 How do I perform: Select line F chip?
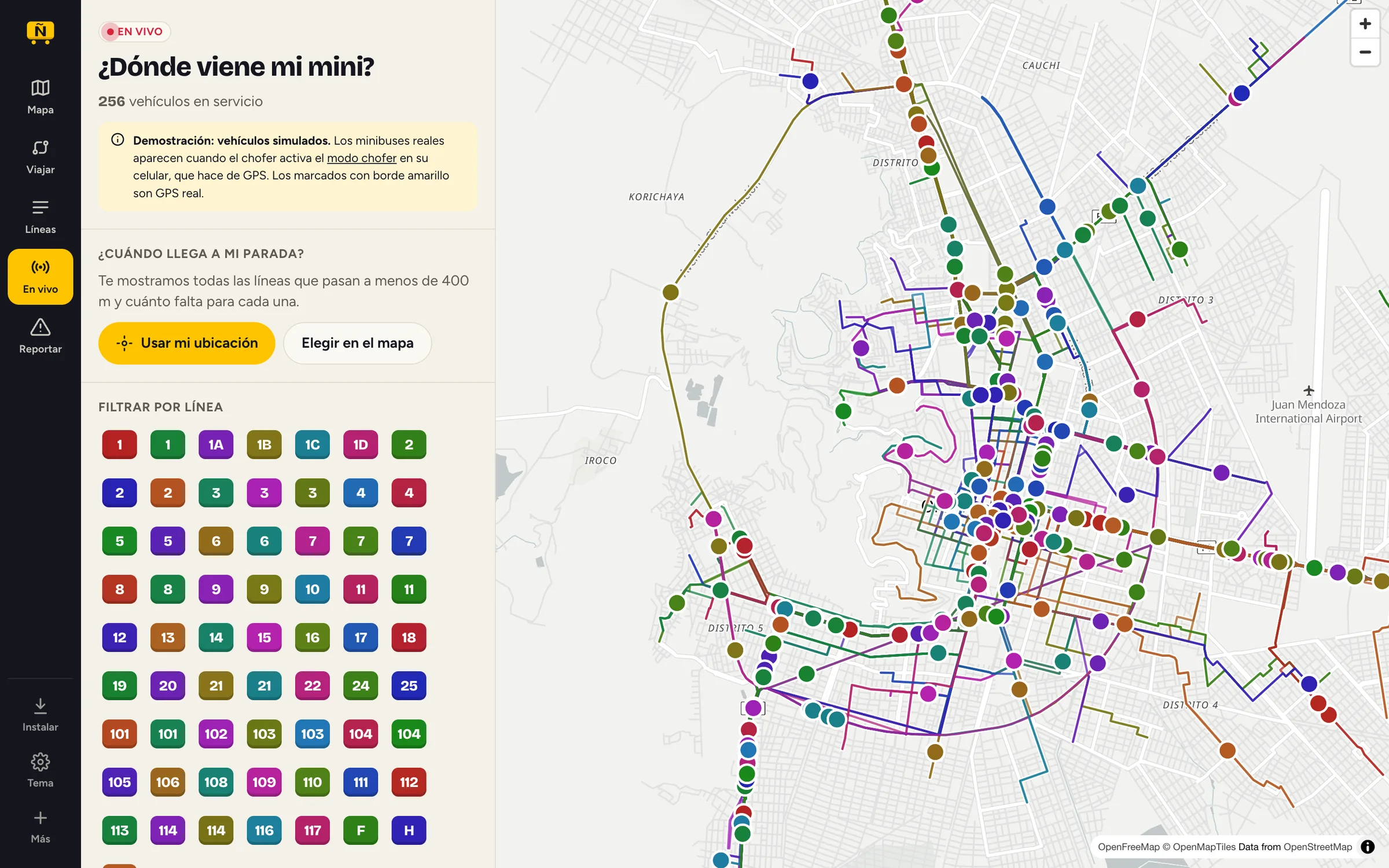[x=361, y=830]
